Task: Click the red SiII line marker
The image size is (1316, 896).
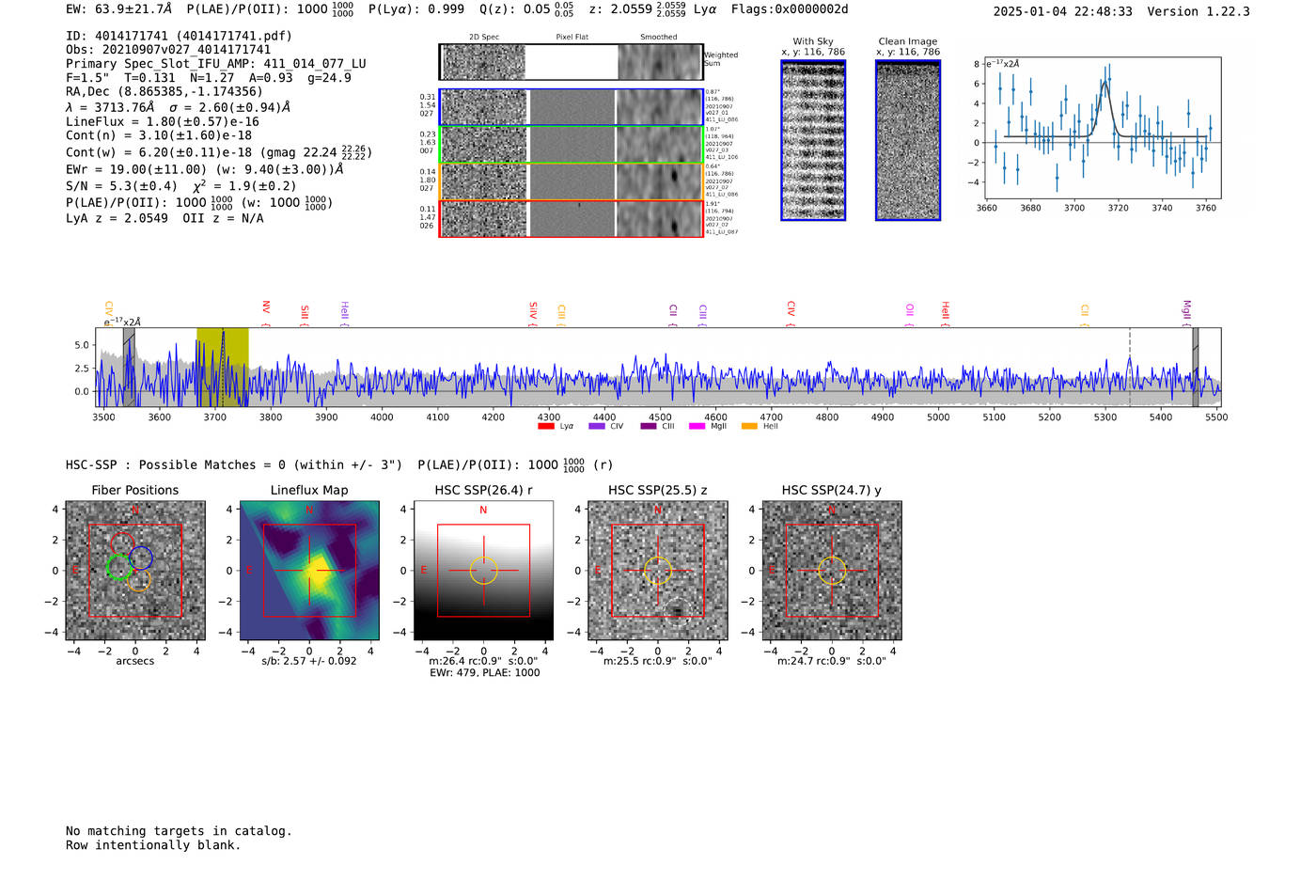Action: point(305,314)
